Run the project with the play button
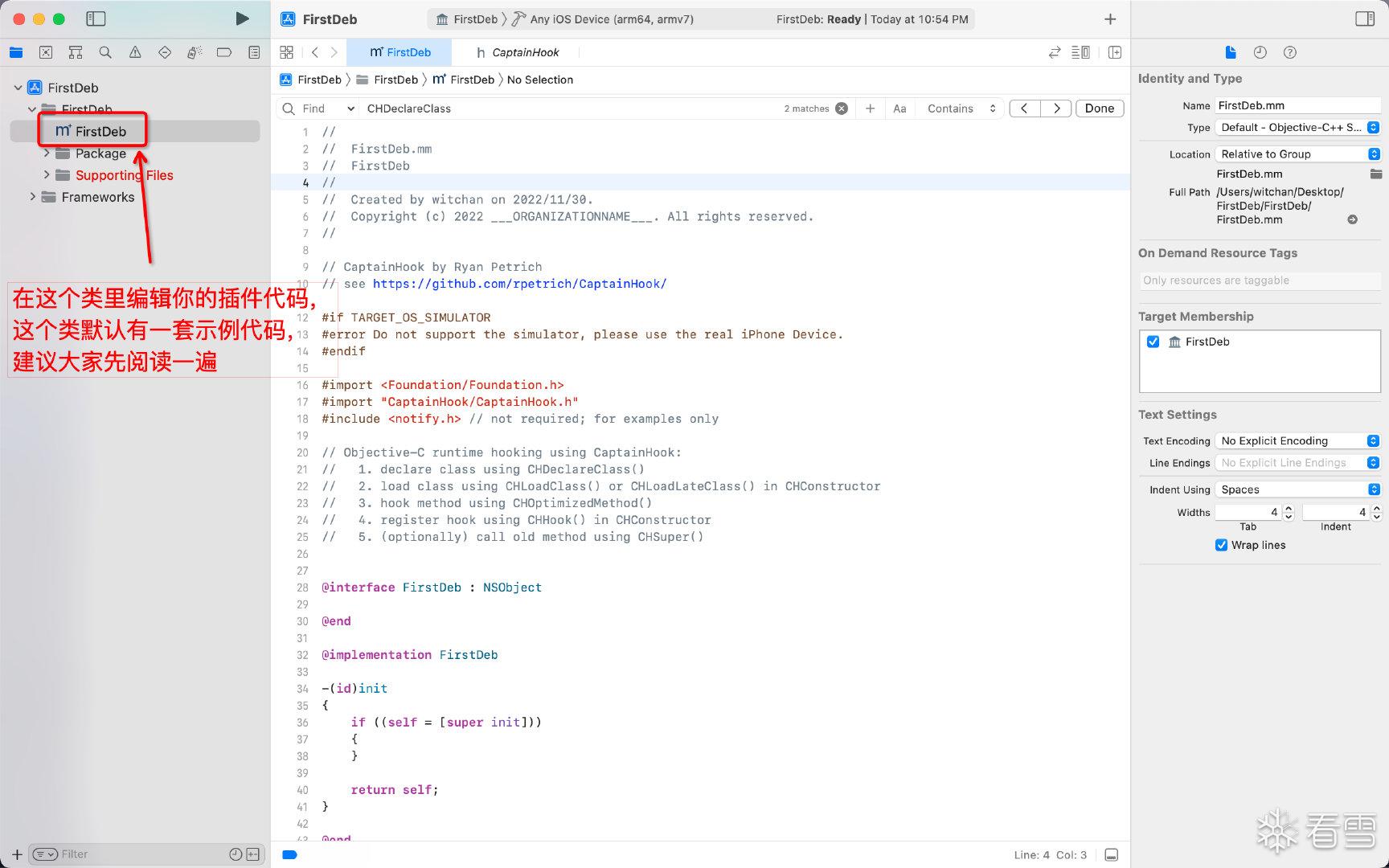 (242, 18)
